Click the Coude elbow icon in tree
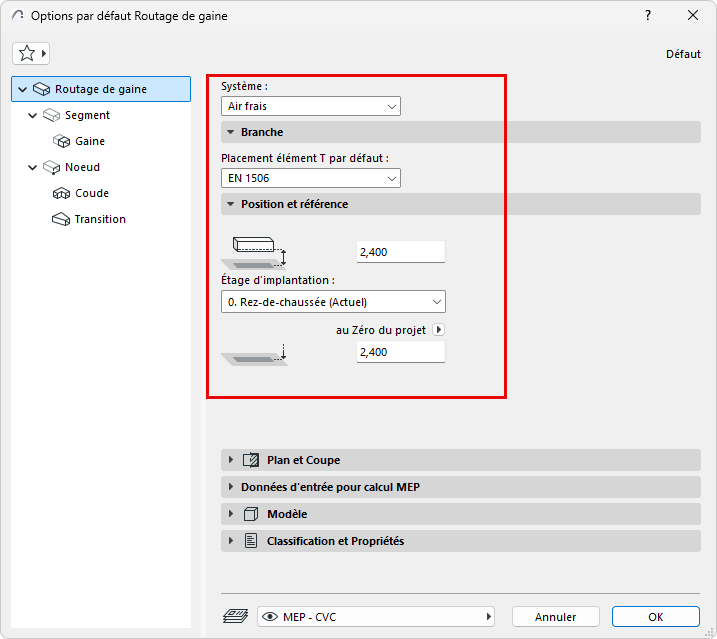717x639 pixels. pos(60,193)
